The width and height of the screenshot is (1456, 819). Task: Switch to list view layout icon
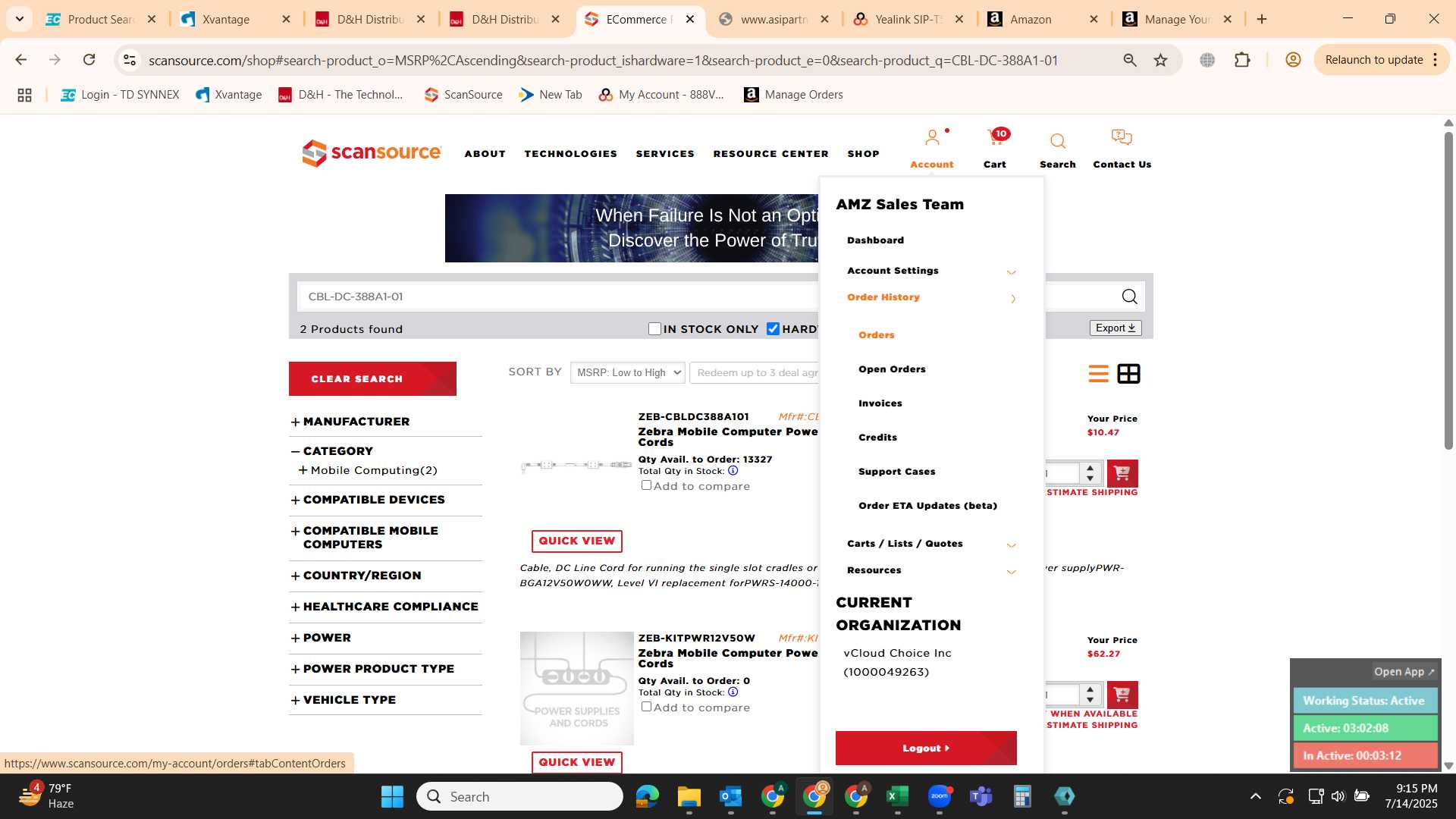point(1098,374)
